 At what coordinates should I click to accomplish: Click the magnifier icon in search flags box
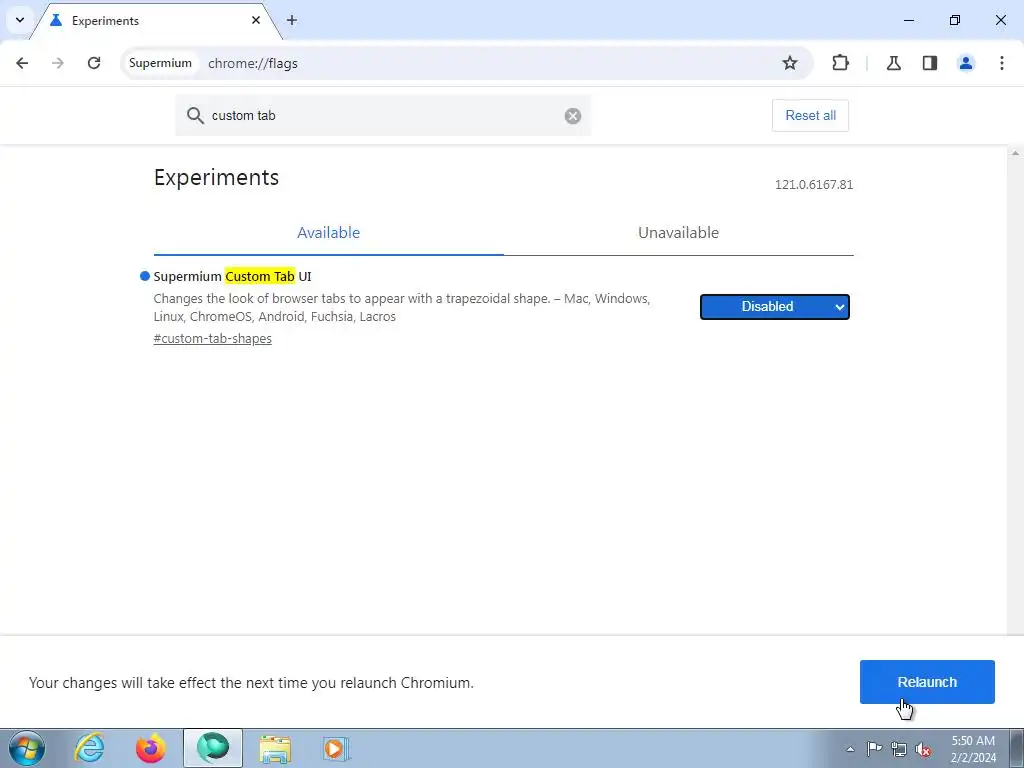[x=195, y=116]
